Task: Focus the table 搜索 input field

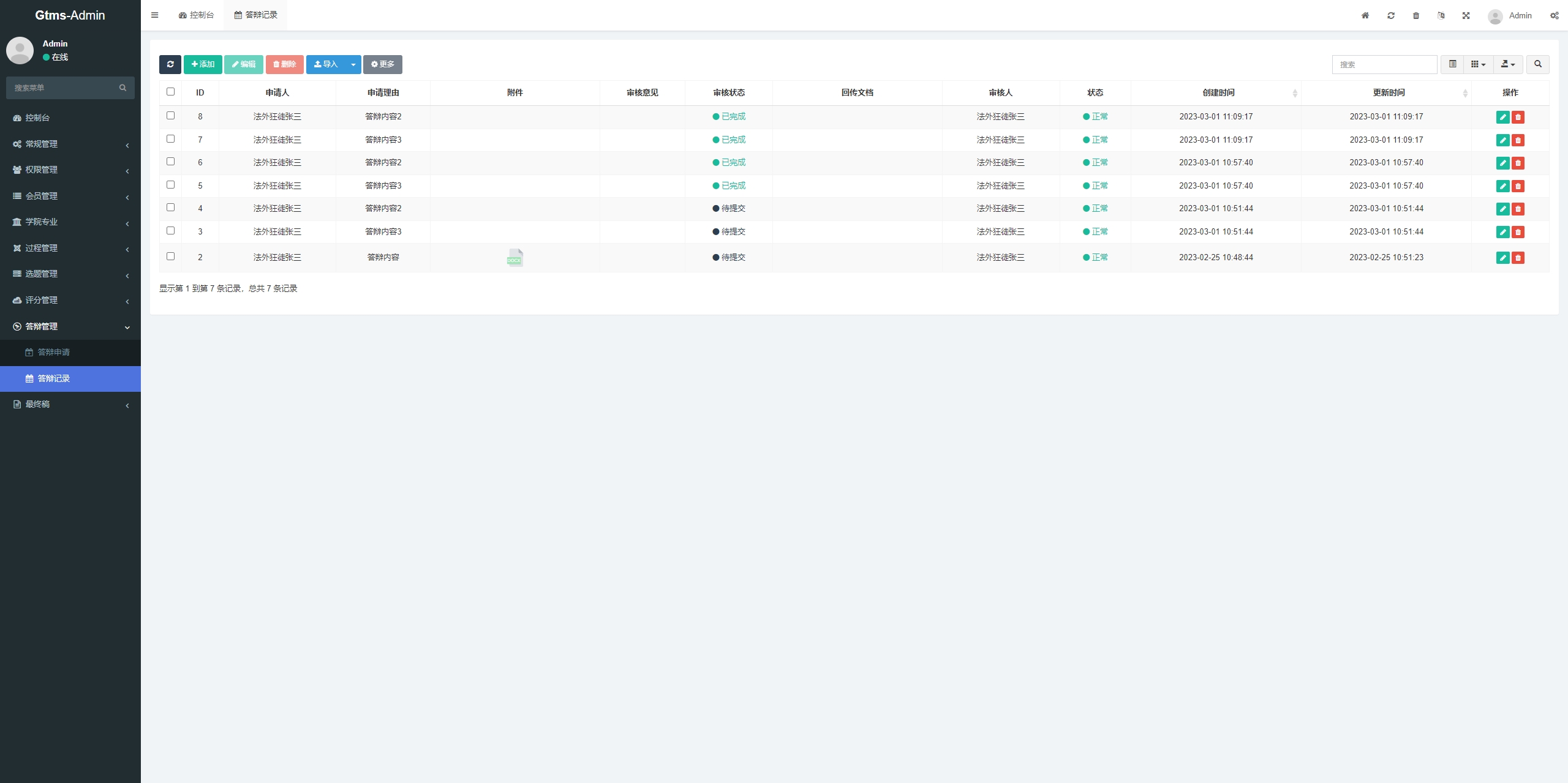Action: tap(1384, 64)
